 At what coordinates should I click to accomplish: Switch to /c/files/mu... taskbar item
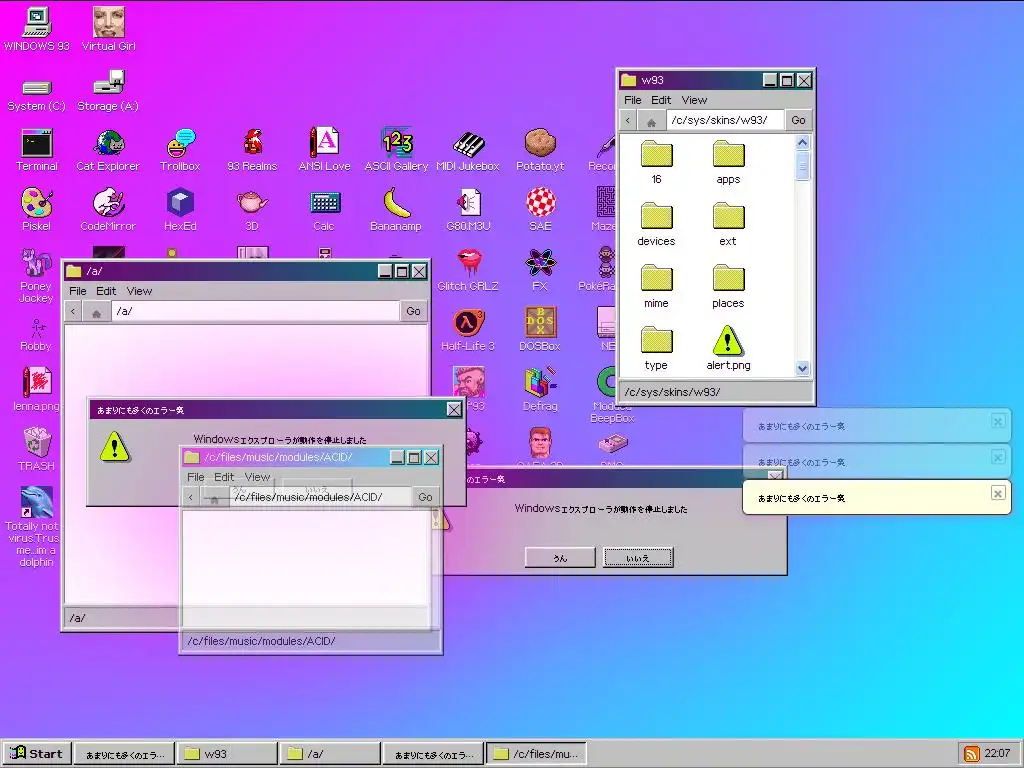(536, 754)
